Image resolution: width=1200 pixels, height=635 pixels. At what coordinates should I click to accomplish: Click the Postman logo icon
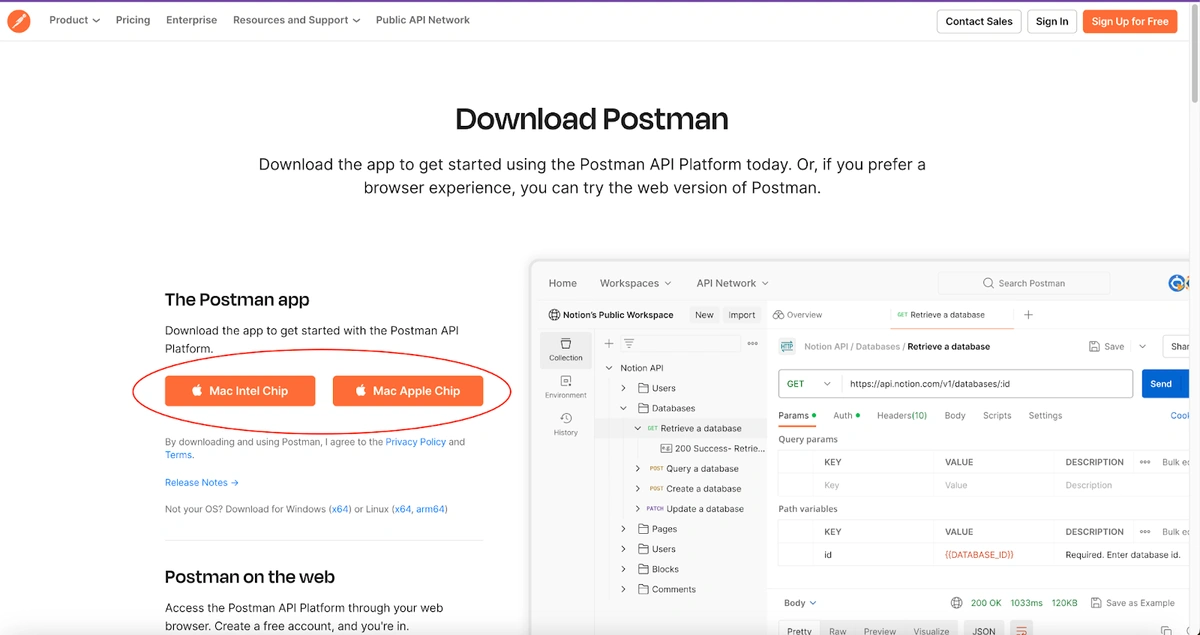pyautogui.click(x=19, y=20)
